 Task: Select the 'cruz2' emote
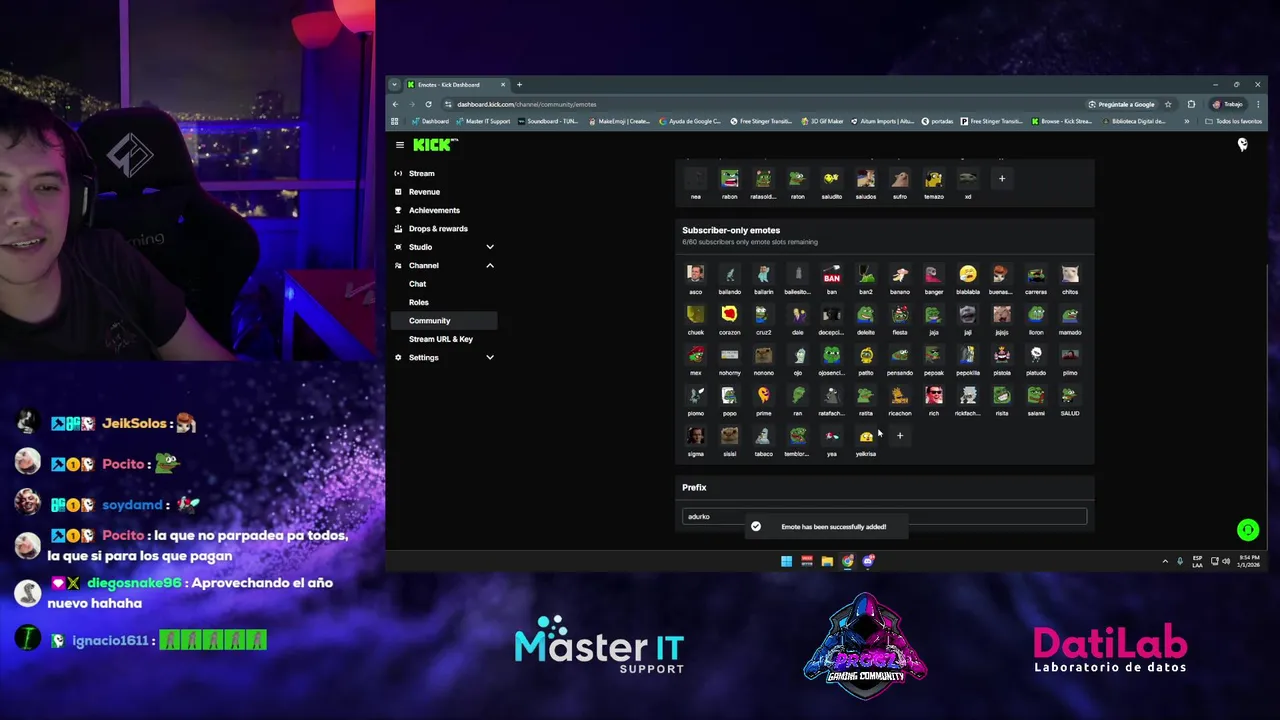[763, 315]
